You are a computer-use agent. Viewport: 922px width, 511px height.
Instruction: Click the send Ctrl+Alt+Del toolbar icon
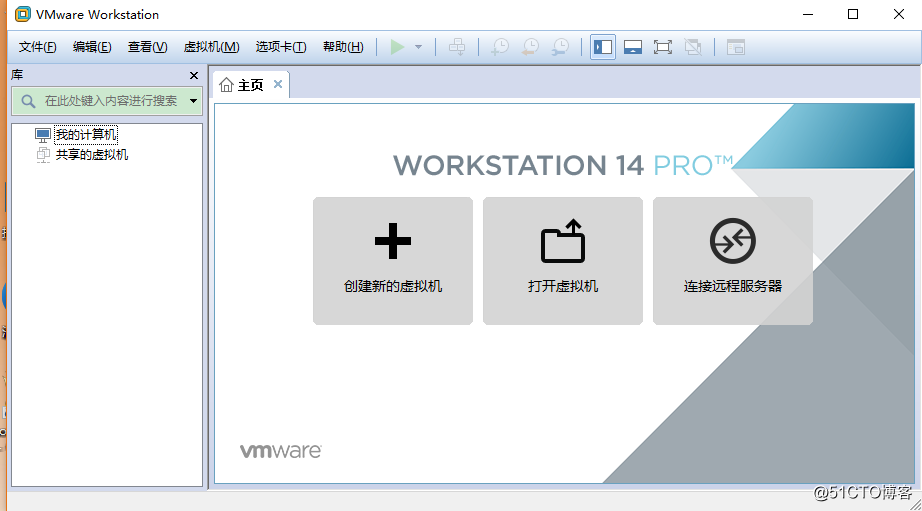(457, 47)
